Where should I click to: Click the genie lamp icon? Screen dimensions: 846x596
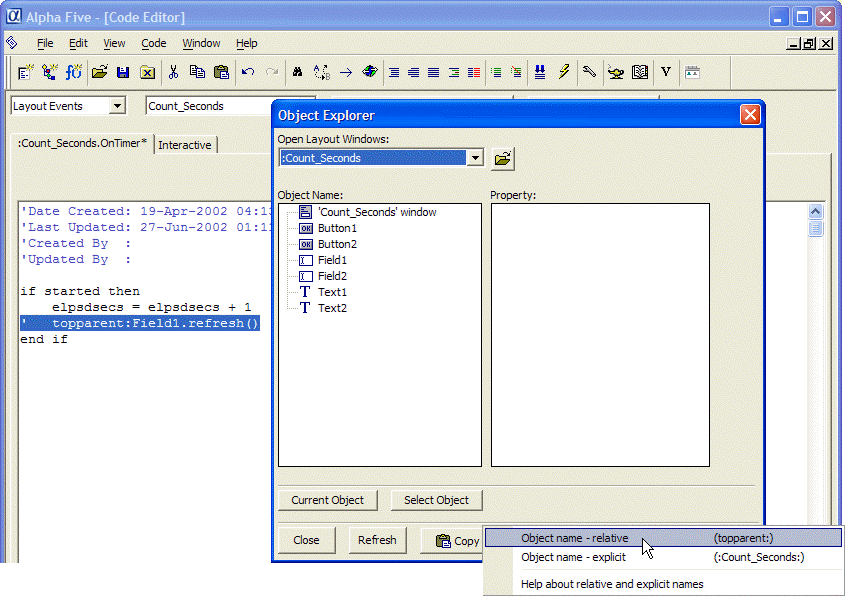[616, 72]
